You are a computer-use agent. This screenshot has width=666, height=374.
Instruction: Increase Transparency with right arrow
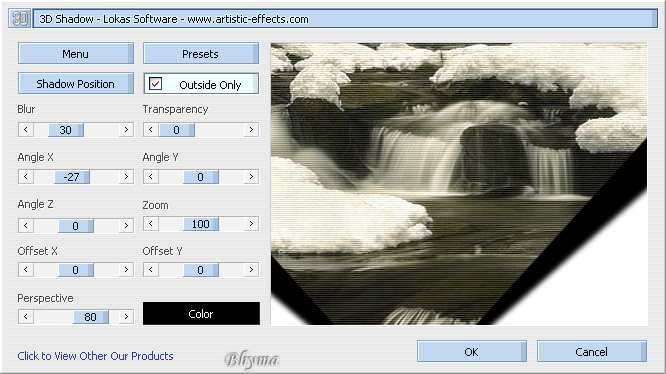point(251,129)
